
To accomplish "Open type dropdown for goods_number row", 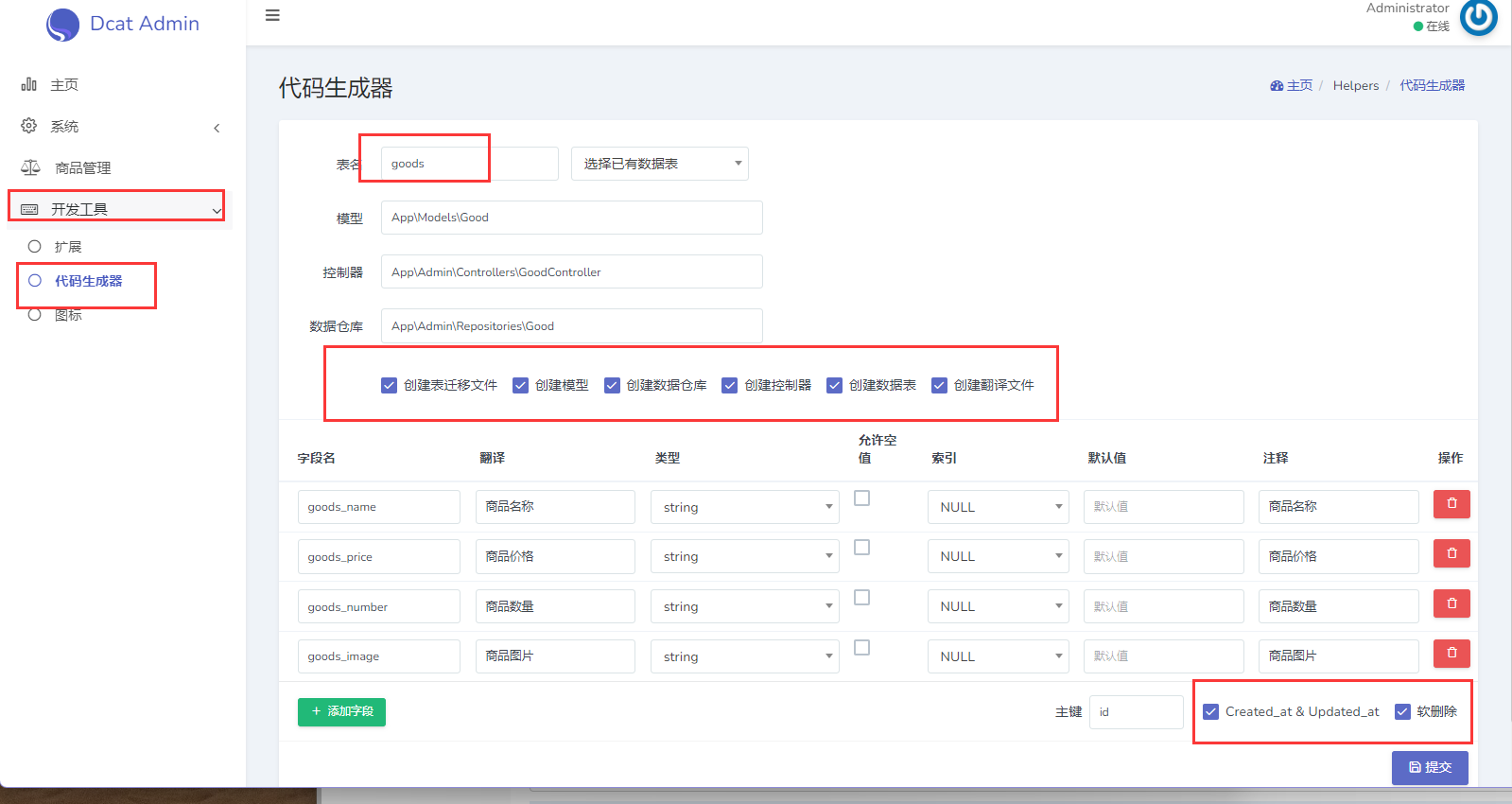I will coord(745,606).
